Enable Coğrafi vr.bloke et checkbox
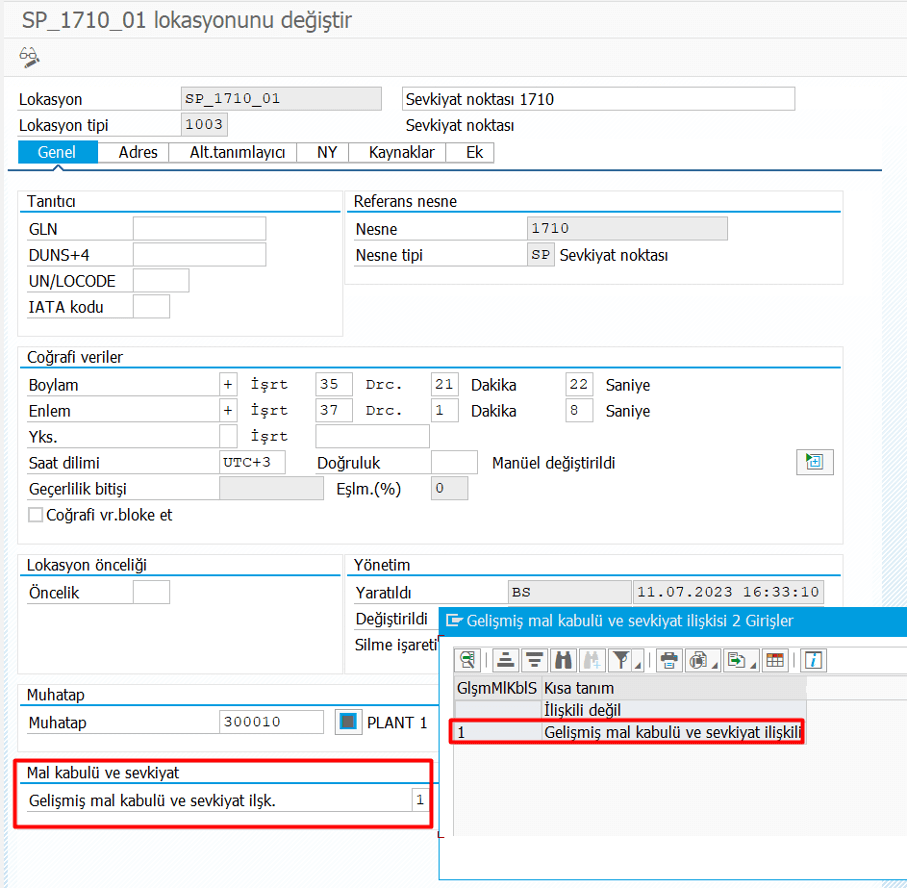 [36, 515]
